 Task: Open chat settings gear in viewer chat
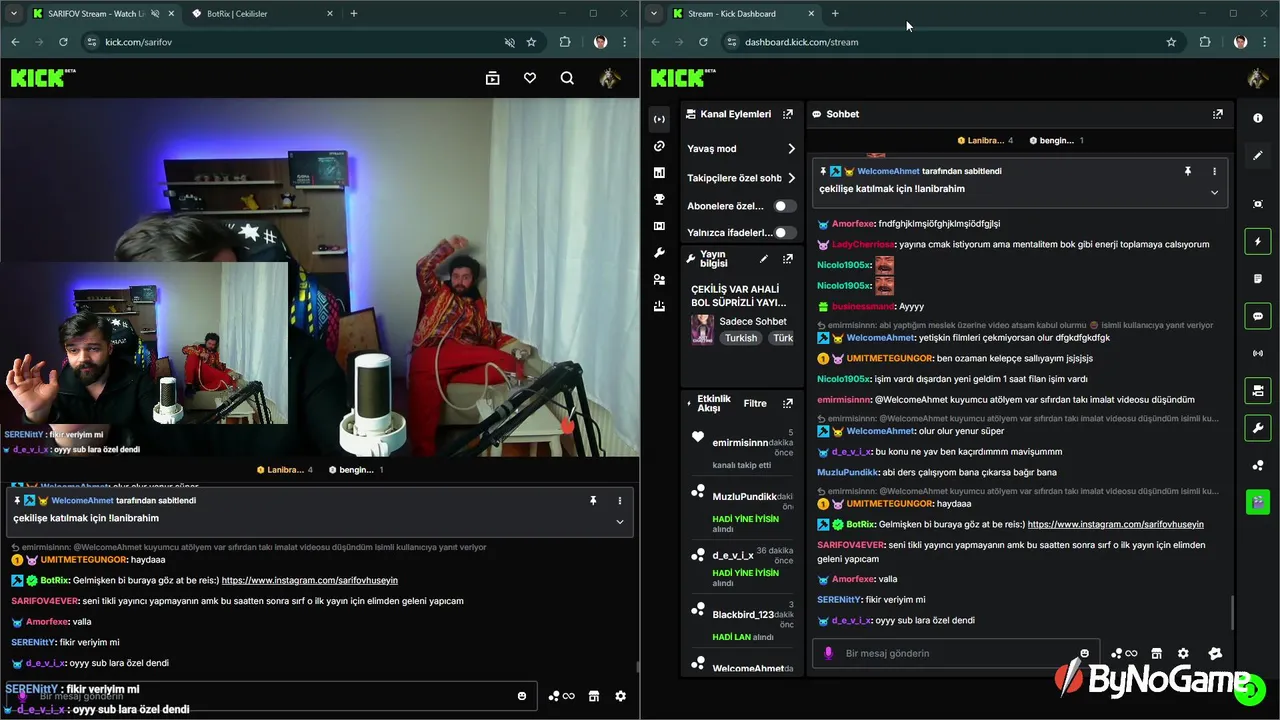point(620,696)
